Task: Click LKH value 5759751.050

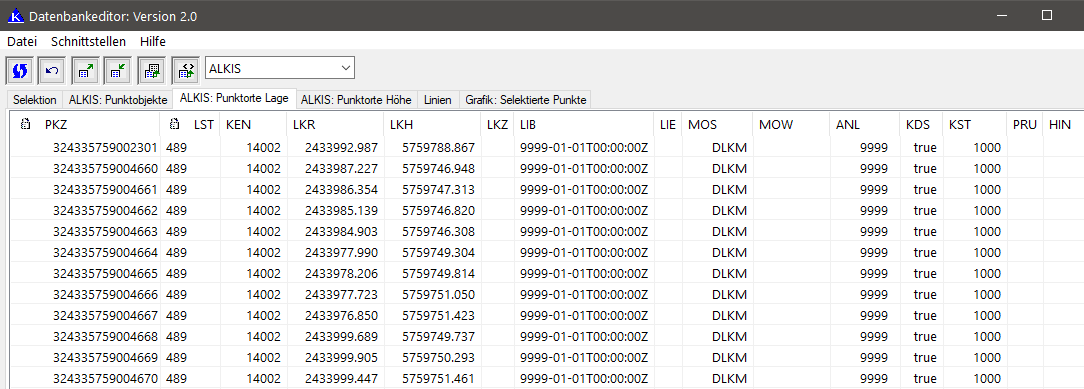Action: 438,294
